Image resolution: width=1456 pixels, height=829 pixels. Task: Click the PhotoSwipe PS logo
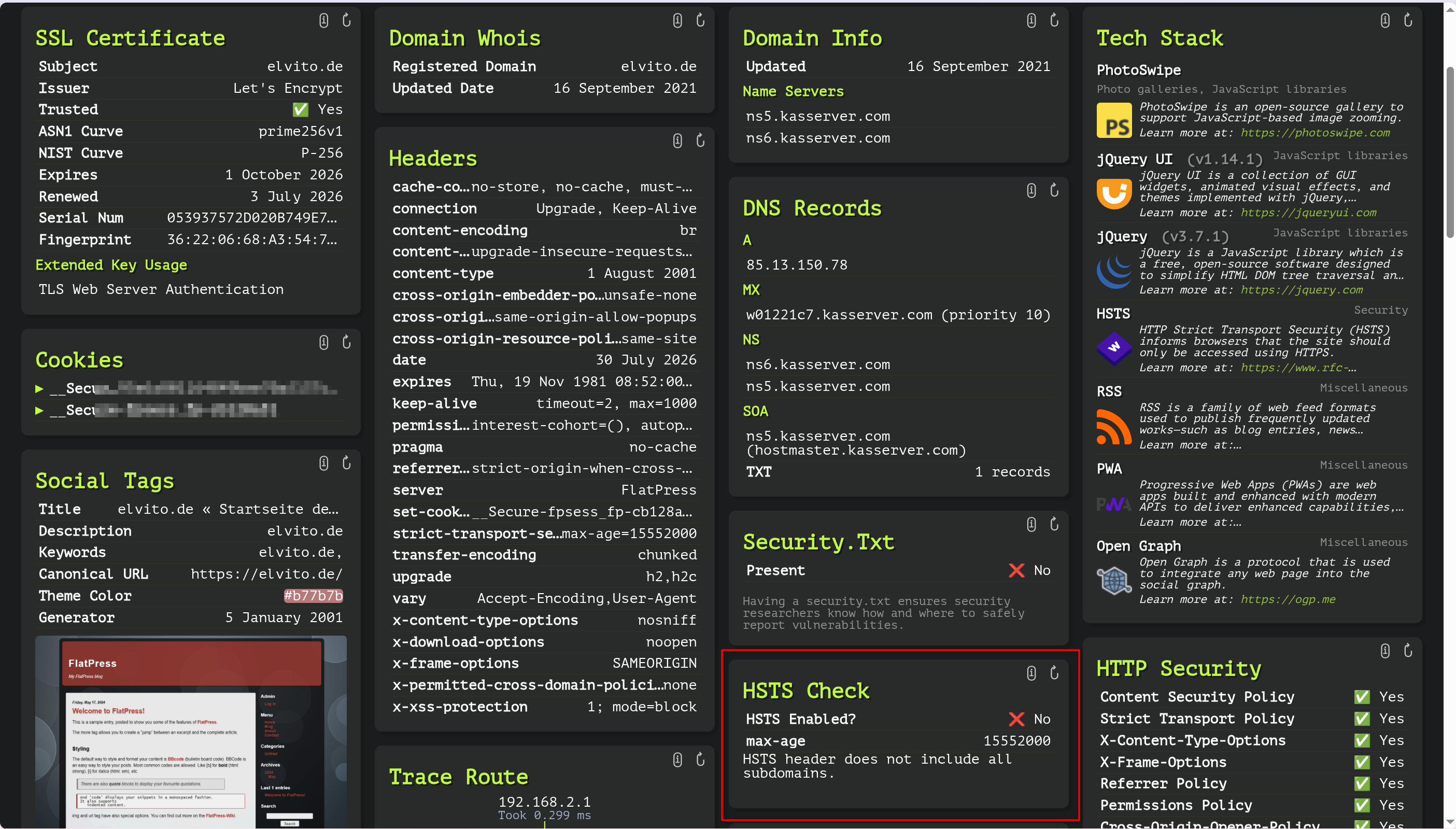tap(1114, 120)
